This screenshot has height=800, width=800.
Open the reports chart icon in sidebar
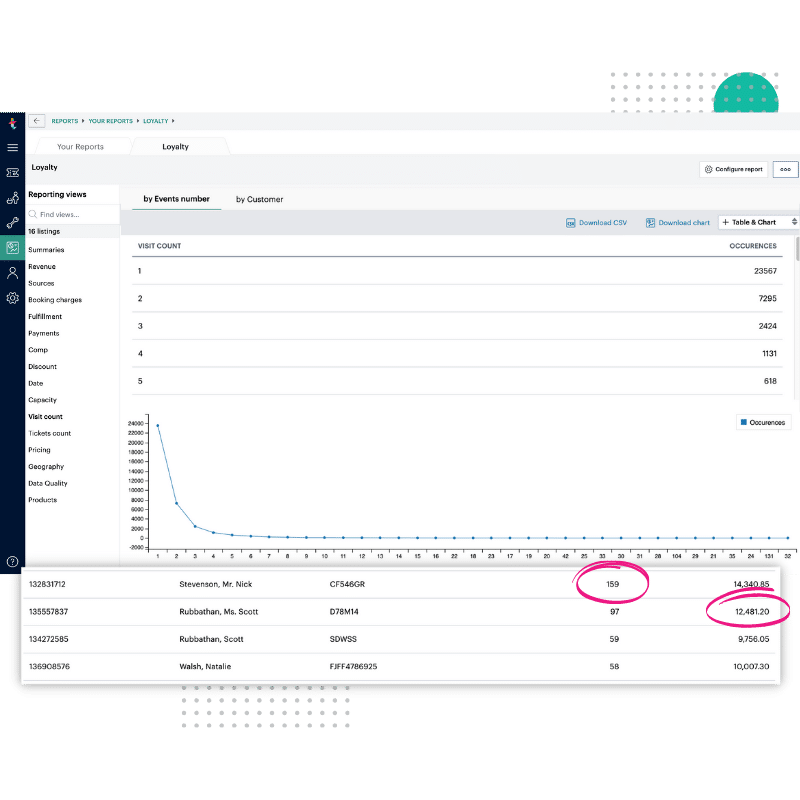point(12,247)
